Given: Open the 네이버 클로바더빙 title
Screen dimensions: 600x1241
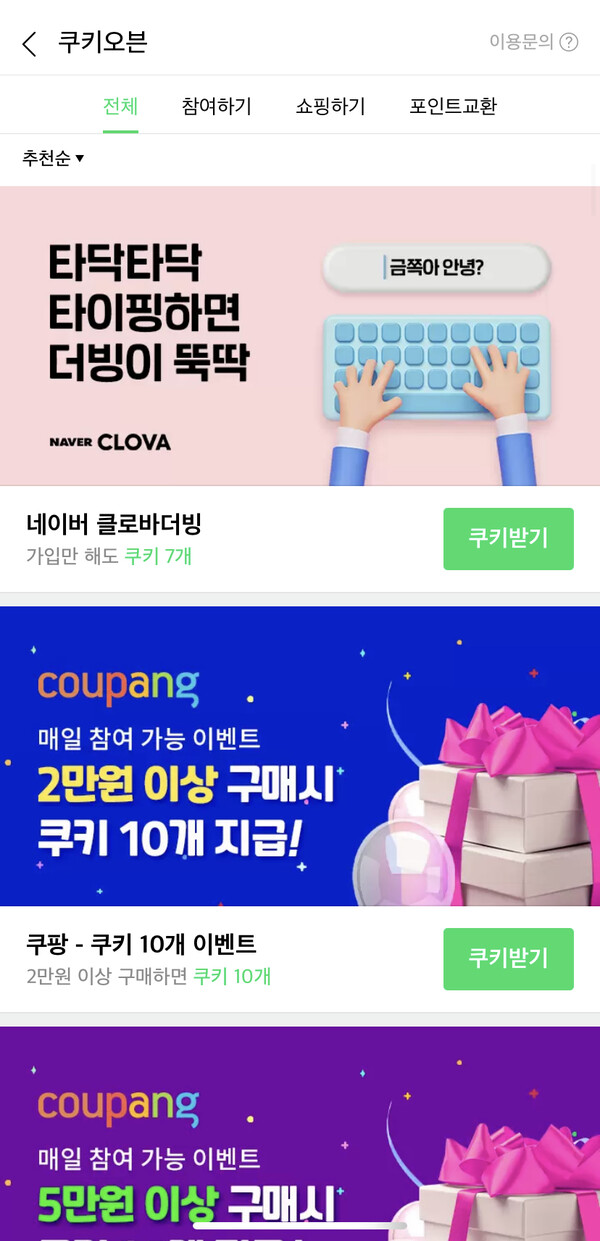Looking at the screenshot, I should [114, 524].
